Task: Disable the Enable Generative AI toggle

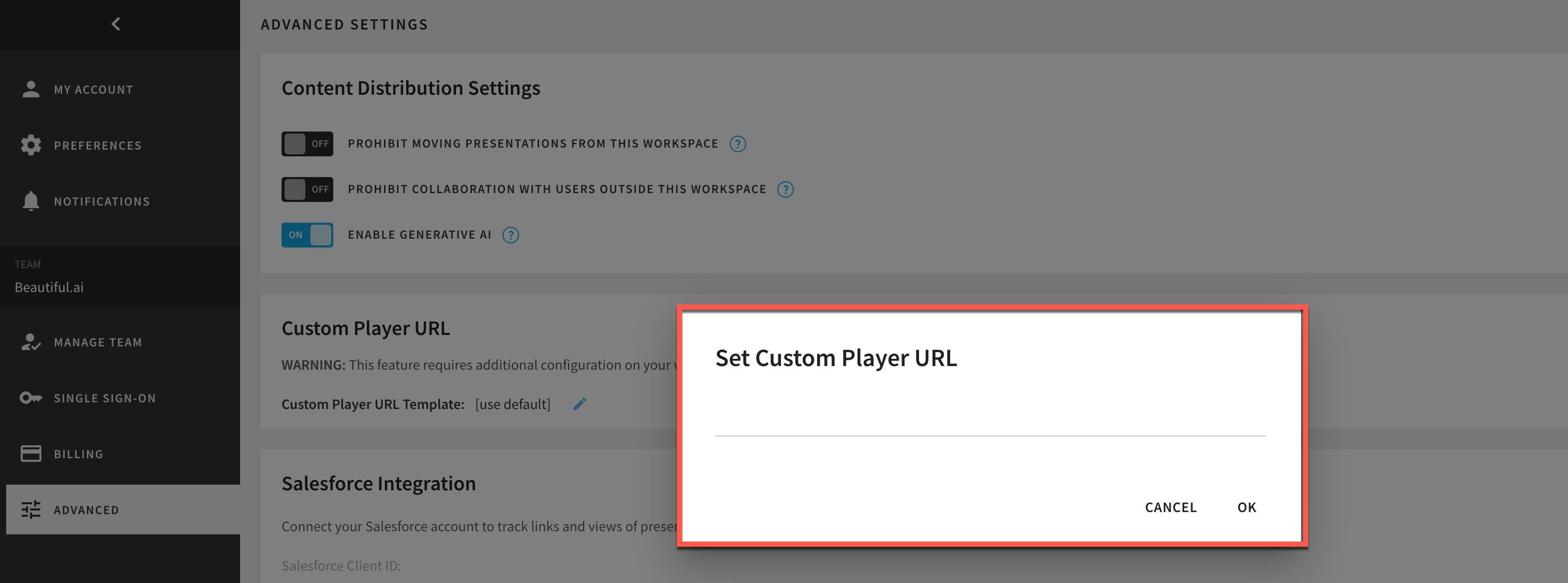Action: coord(307,235)
